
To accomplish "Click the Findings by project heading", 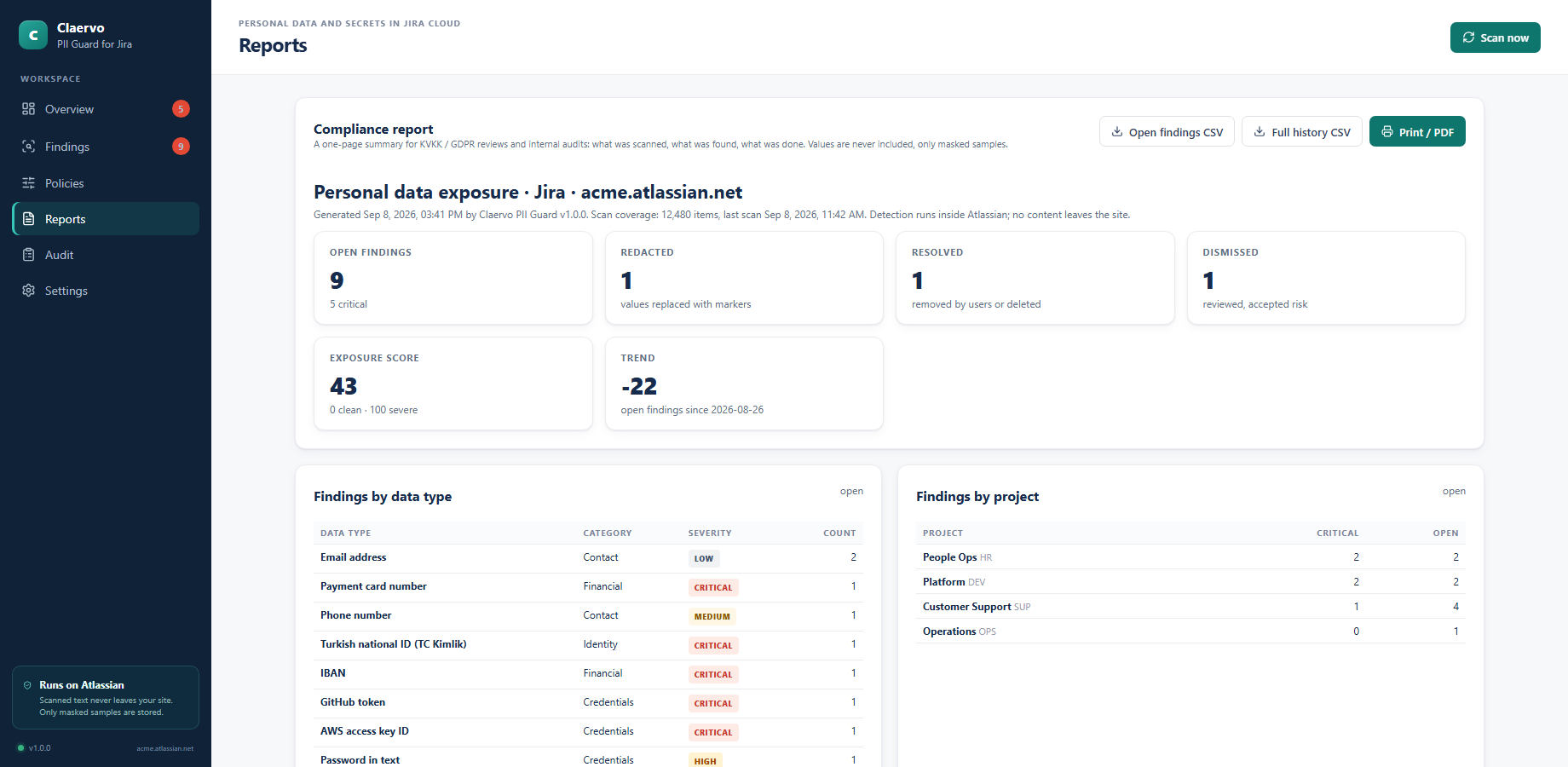I will (x=977, y=497).
